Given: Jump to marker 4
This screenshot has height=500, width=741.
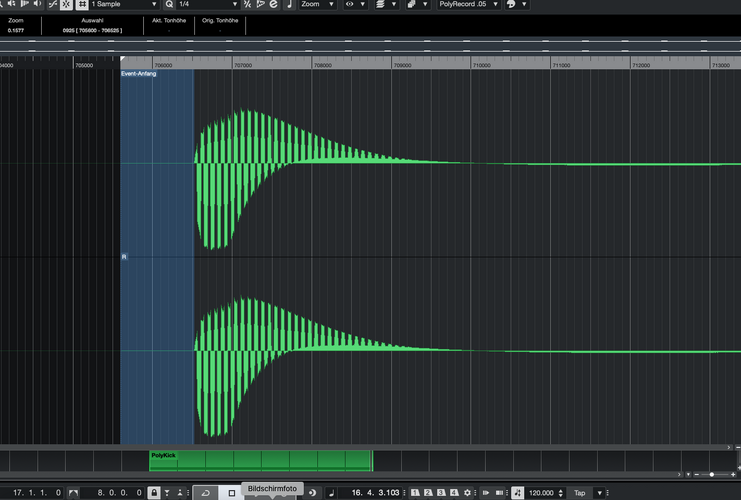Looking at the screenshot, I should pyautogui.click(x=454, y=493).
